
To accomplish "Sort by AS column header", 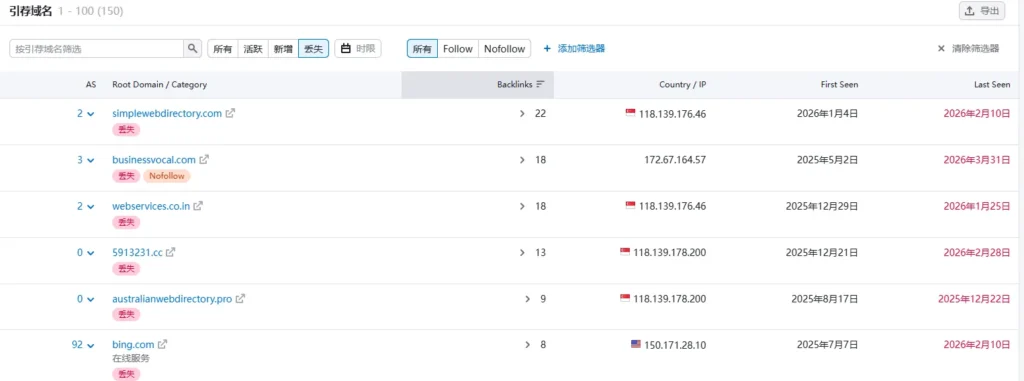I will pos(91,84).
